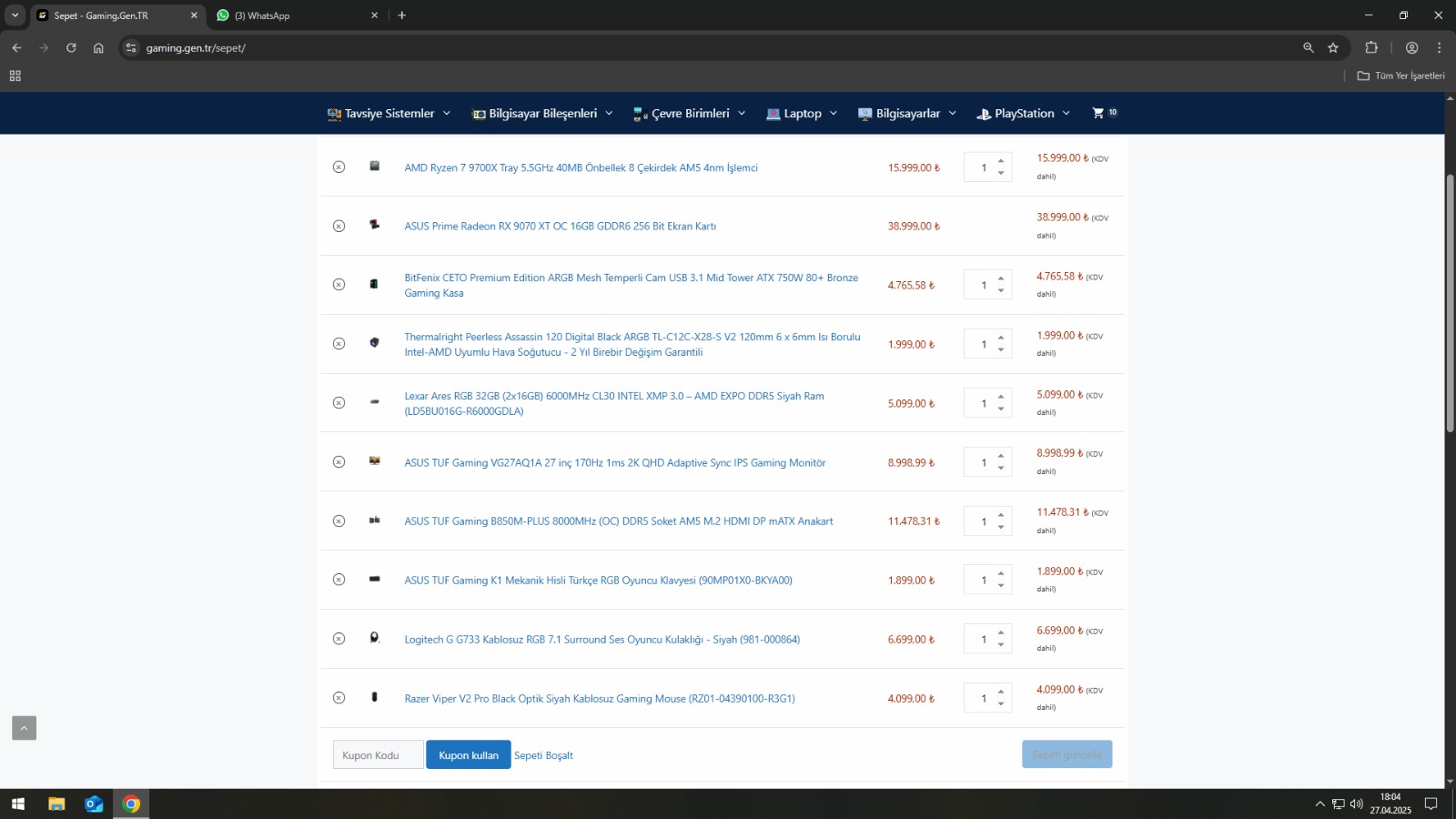Open taskbar clock showing 18:04
Screen dimensions: 1456x819
[1390, 804]
